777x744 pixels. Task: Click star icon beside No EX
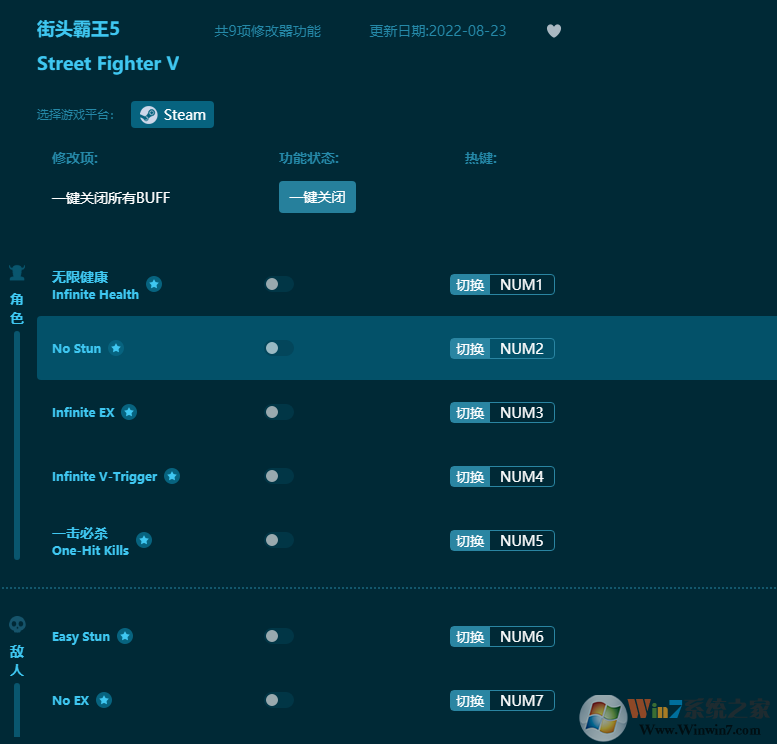(104, 700)
